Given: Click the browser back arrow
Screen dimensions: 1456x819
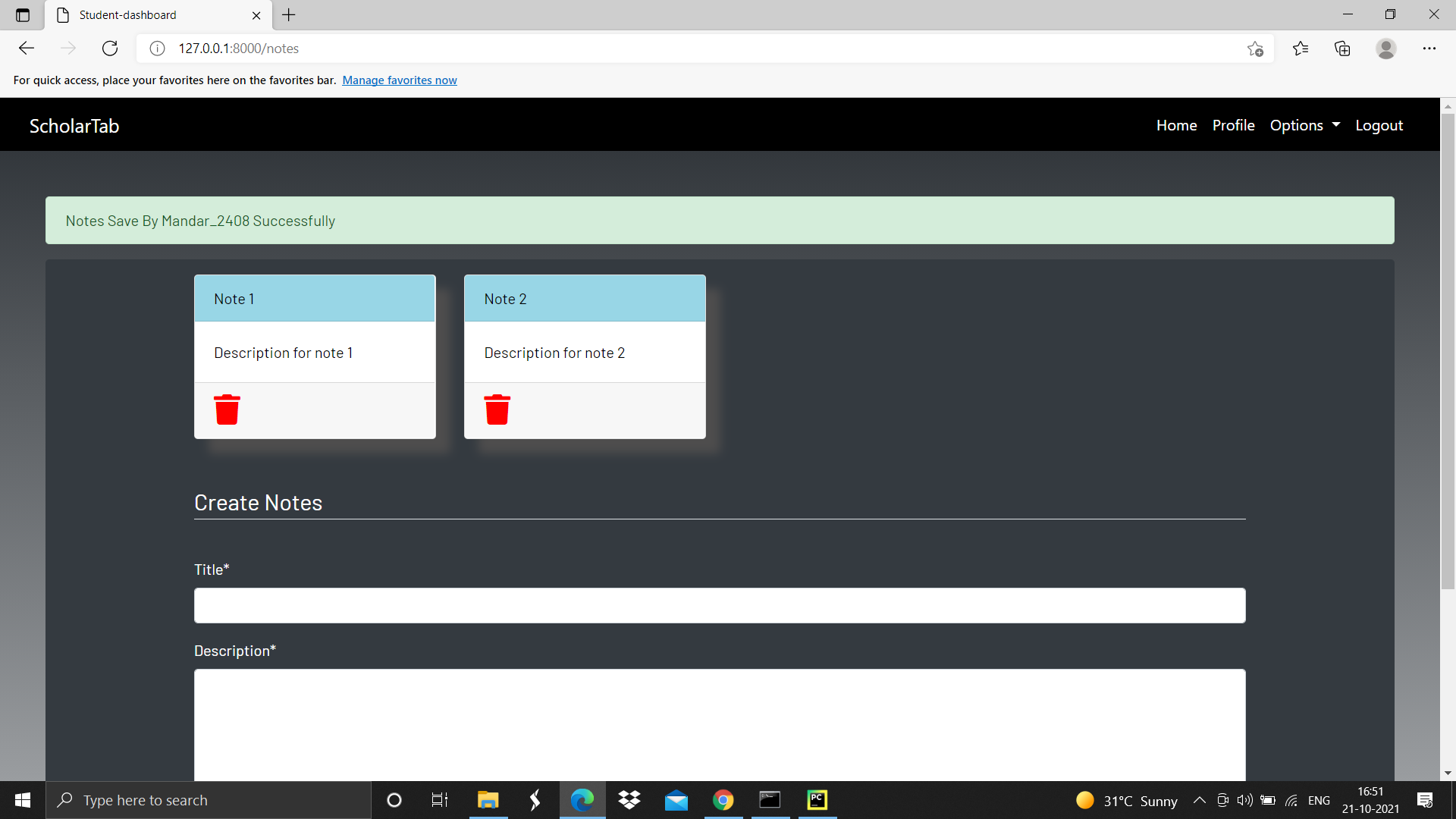Looking at the screenshot, I should click(x=27, y=49).
